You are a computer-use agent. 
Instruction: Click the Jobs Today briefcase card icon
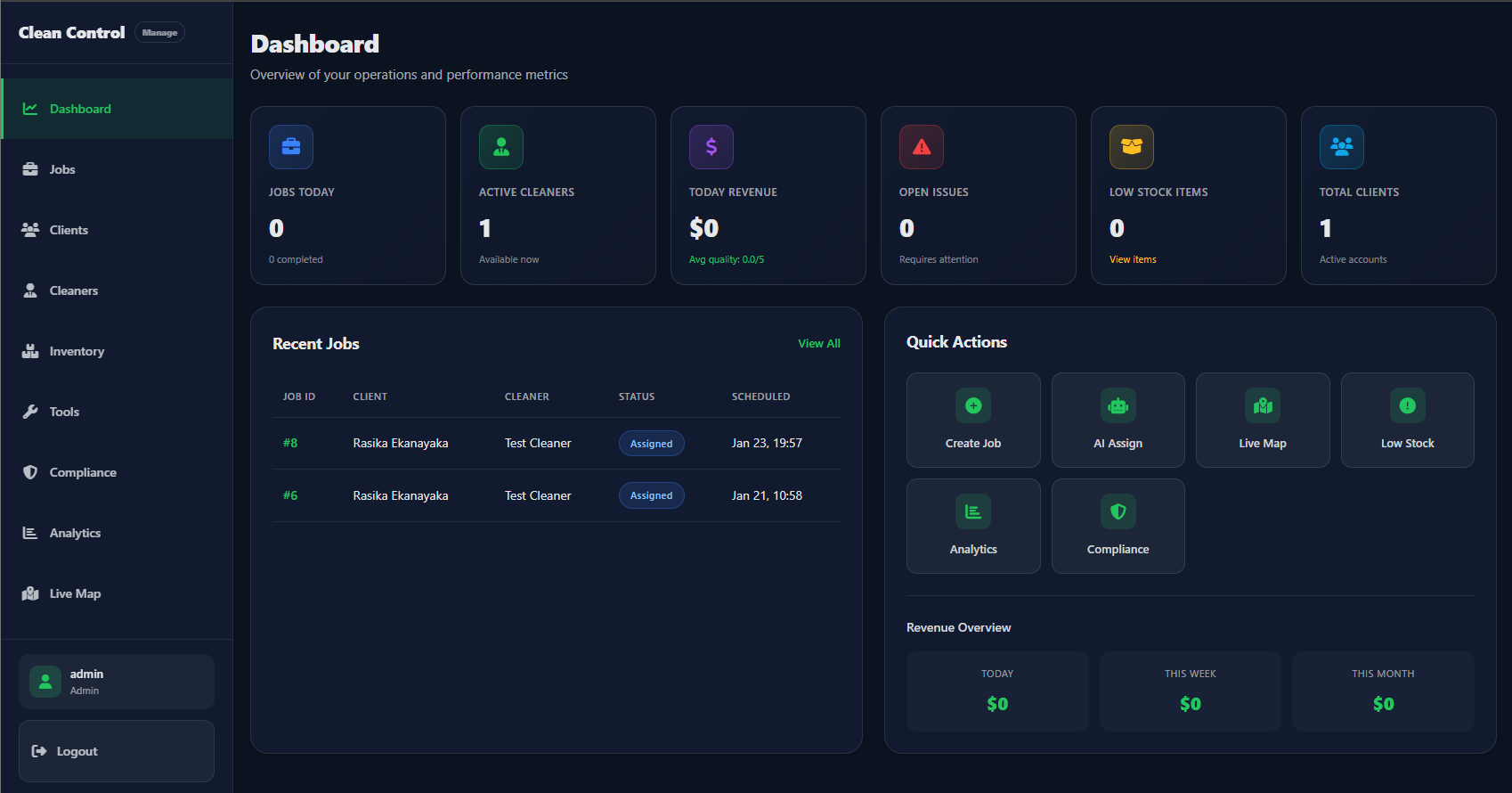[291, 147]
